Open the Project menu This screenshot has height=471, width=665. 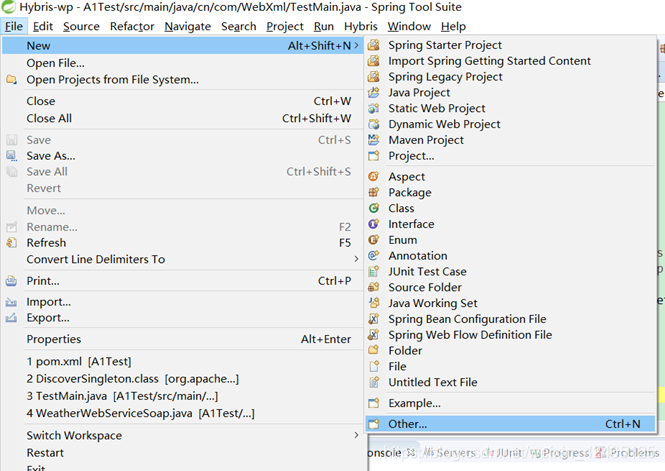[285, 26]
